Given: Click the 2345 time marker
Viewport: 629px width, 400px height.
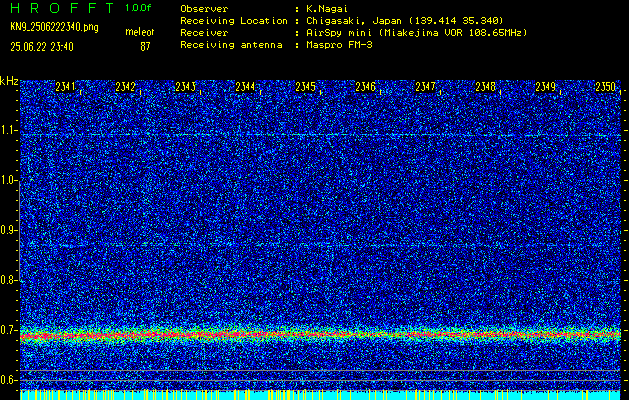Looking at the screenshot, I should [x=305, y=87].
